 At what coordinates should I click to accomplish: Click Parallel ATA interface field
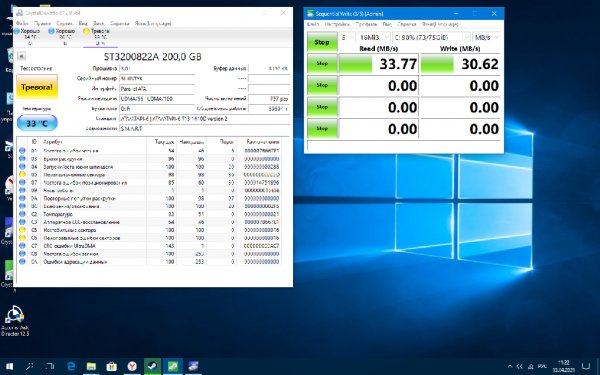(x=157, y=88)
